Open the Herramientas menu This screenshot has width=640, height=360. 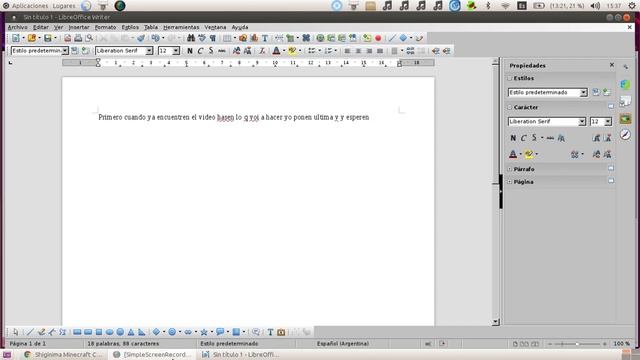[181, 27]
